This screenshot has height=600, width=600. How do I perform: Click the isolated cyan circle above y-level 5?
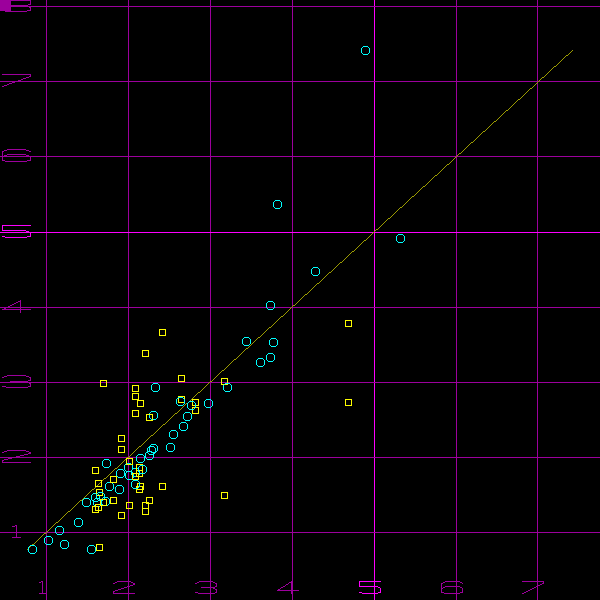tap(277, 204)
